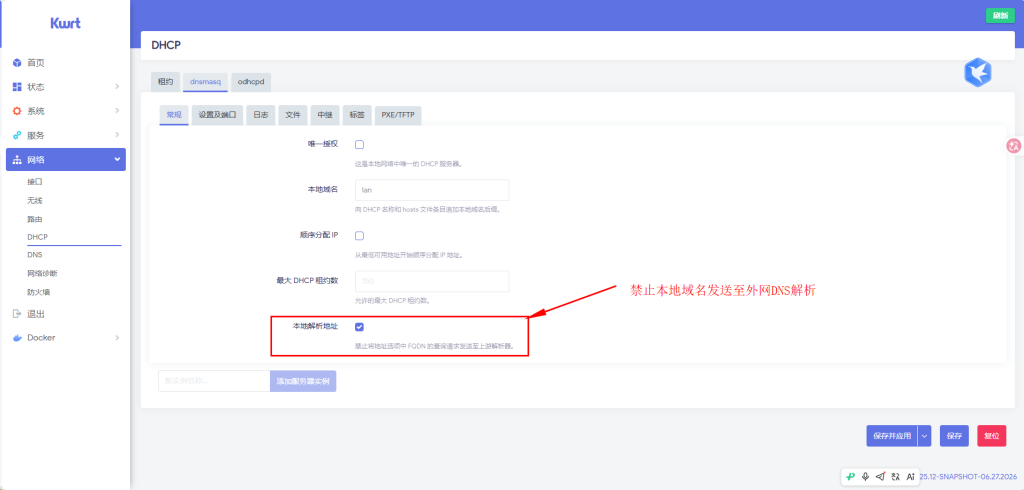The image size is (1024, 490).
Task: Click the new instance name input field
Action: pos(214,381)
